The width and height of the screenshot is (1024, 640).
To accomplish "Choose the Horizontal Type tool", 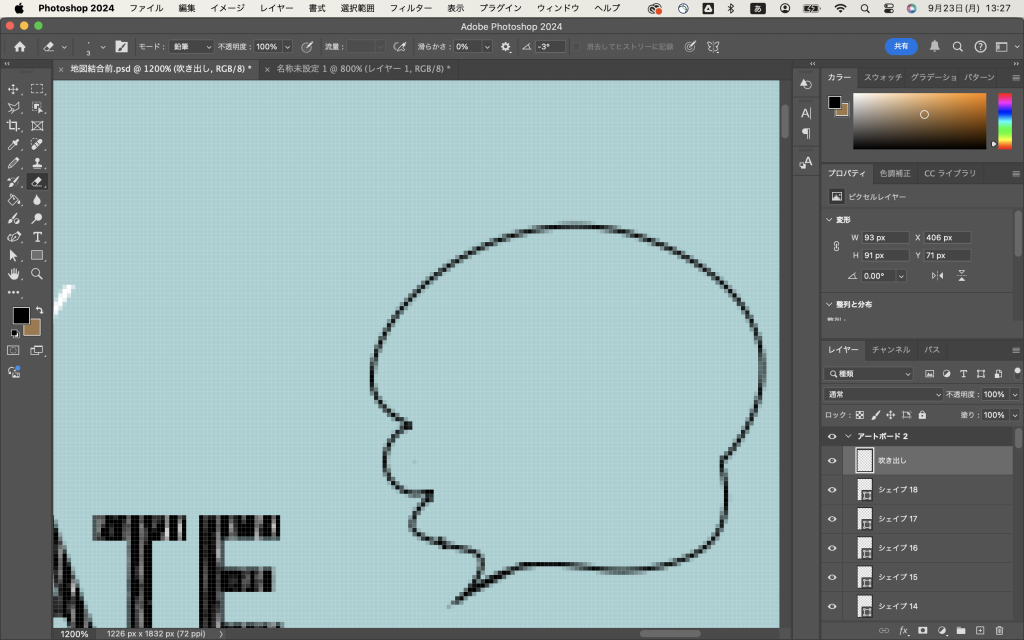I will 37,237.
